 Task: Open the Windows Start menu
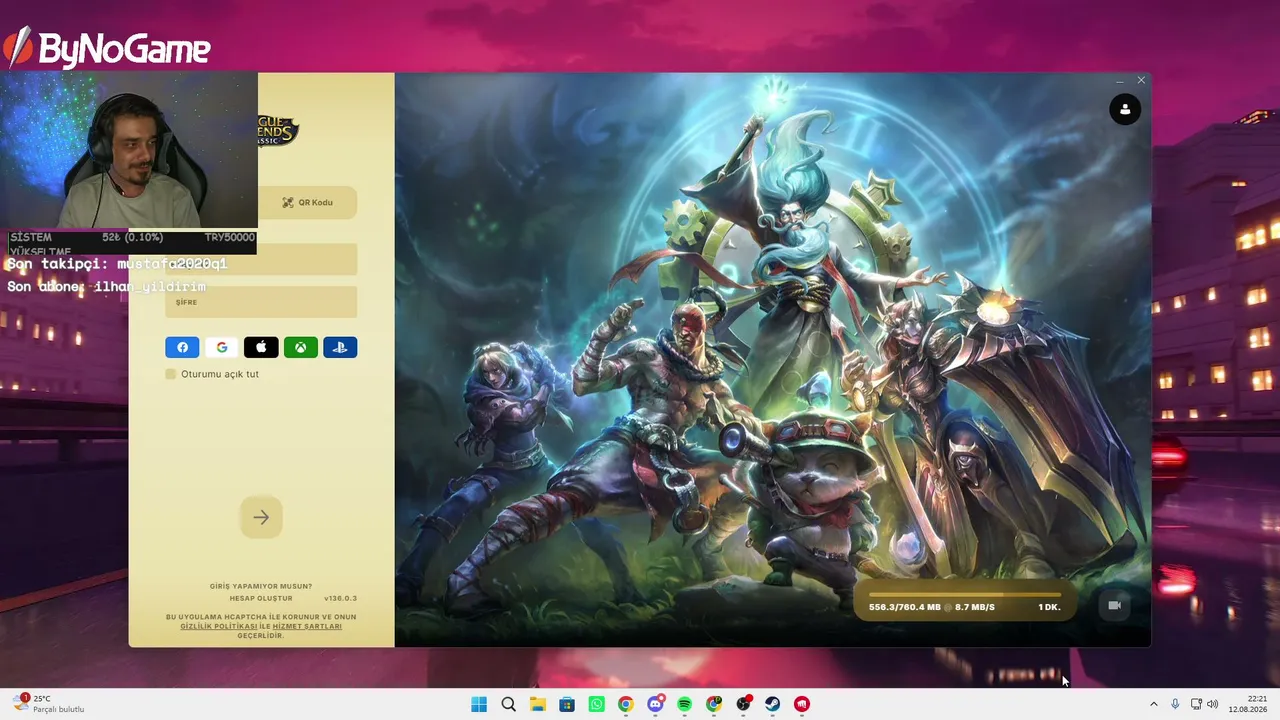coord(479,704)
